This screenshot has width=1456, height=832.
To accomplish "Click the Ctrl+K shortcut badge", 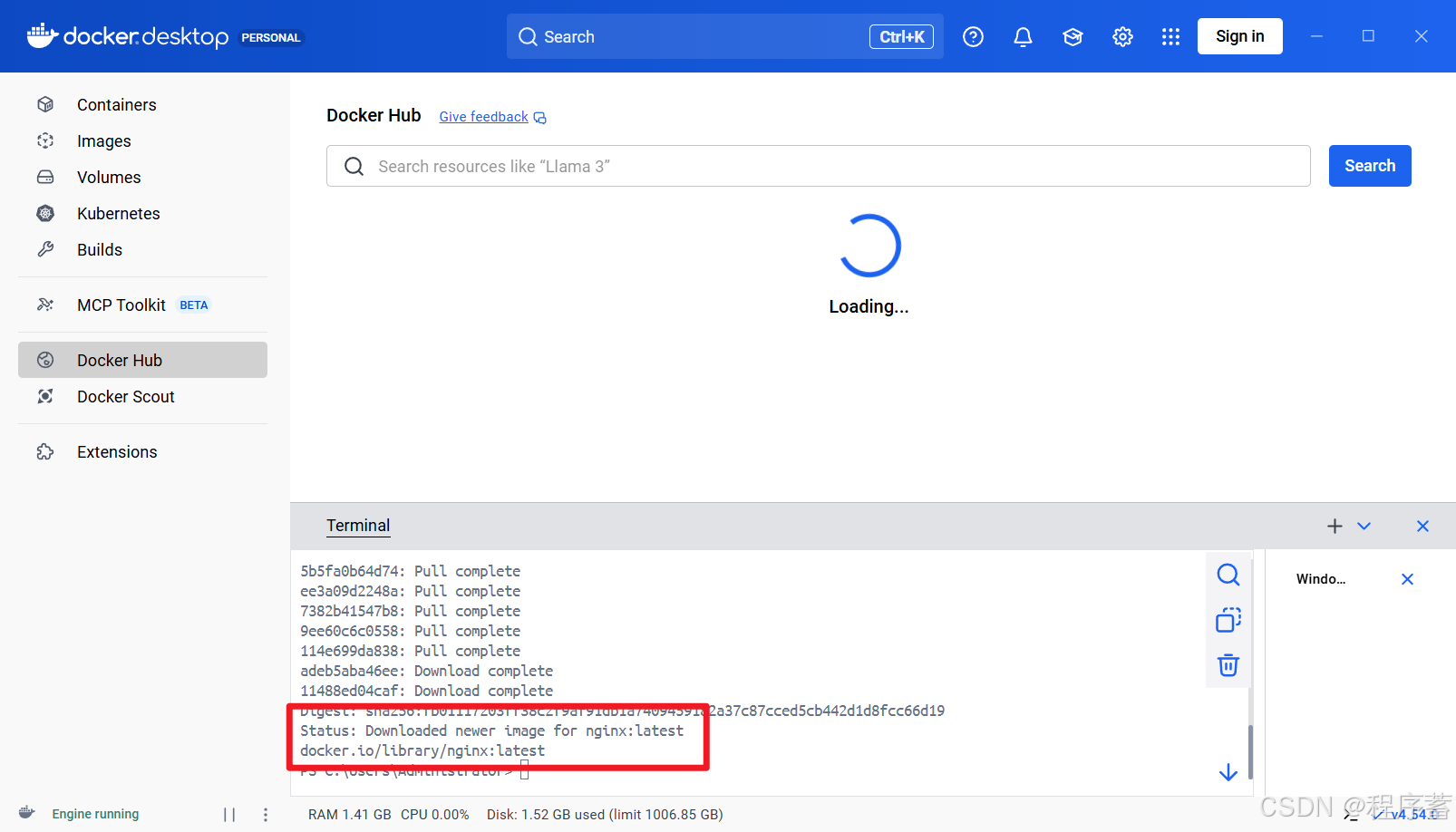I will pos(901,36).
